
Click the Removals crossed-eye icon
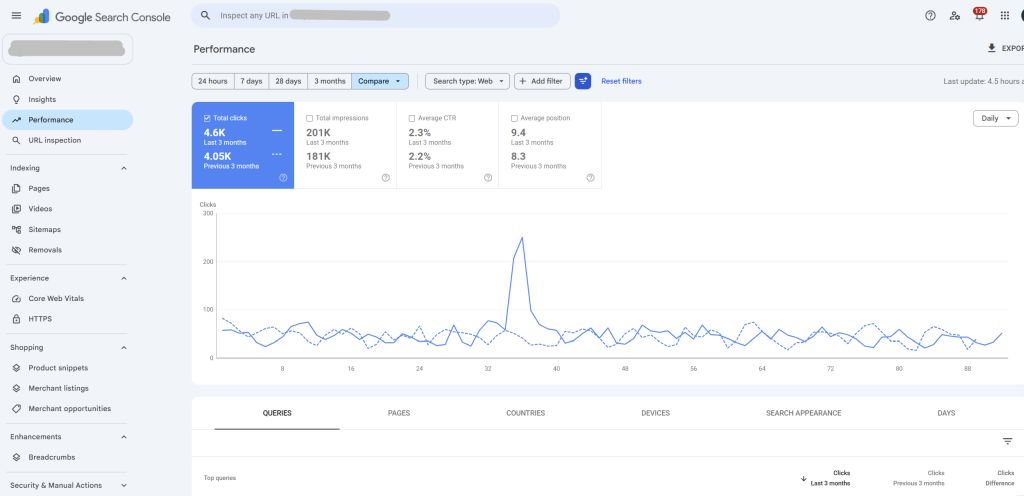coord(16,250)
